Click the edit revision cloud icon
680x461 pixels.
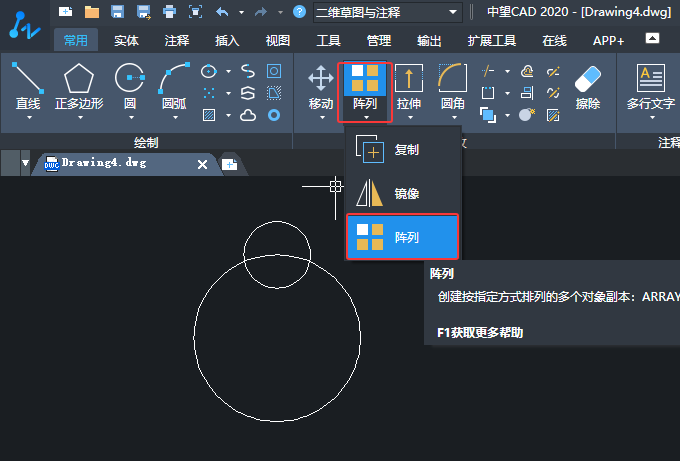point(527,71)
